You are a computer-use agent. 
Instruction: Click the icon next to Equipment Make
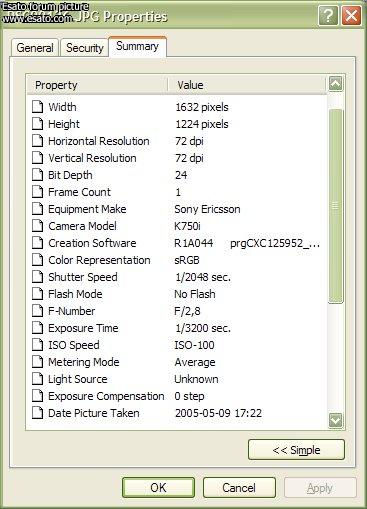[37, 209]
